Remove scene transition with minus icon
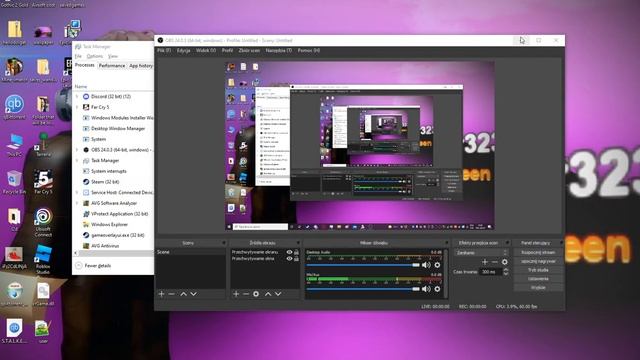Screen dimensions: 640x360 pyautogui.click(x=495, y=262)
